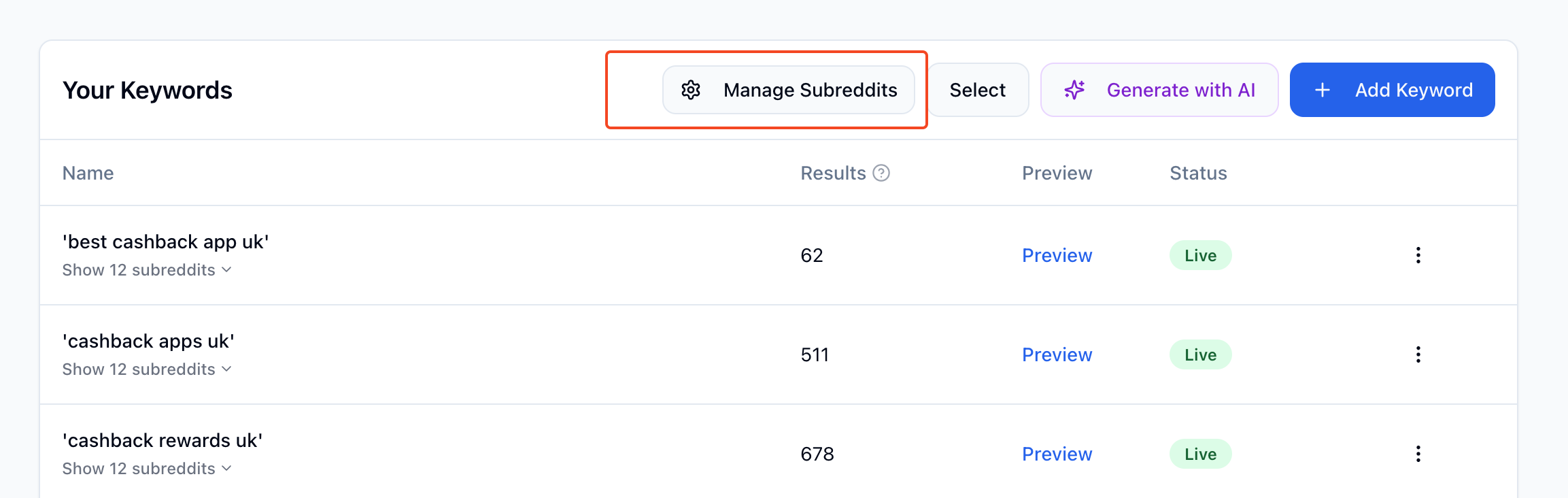The image size is (1568, 498).
Task: Expand subreddits under 'cashback apps uk'
Action: click(x=147, y=369)
